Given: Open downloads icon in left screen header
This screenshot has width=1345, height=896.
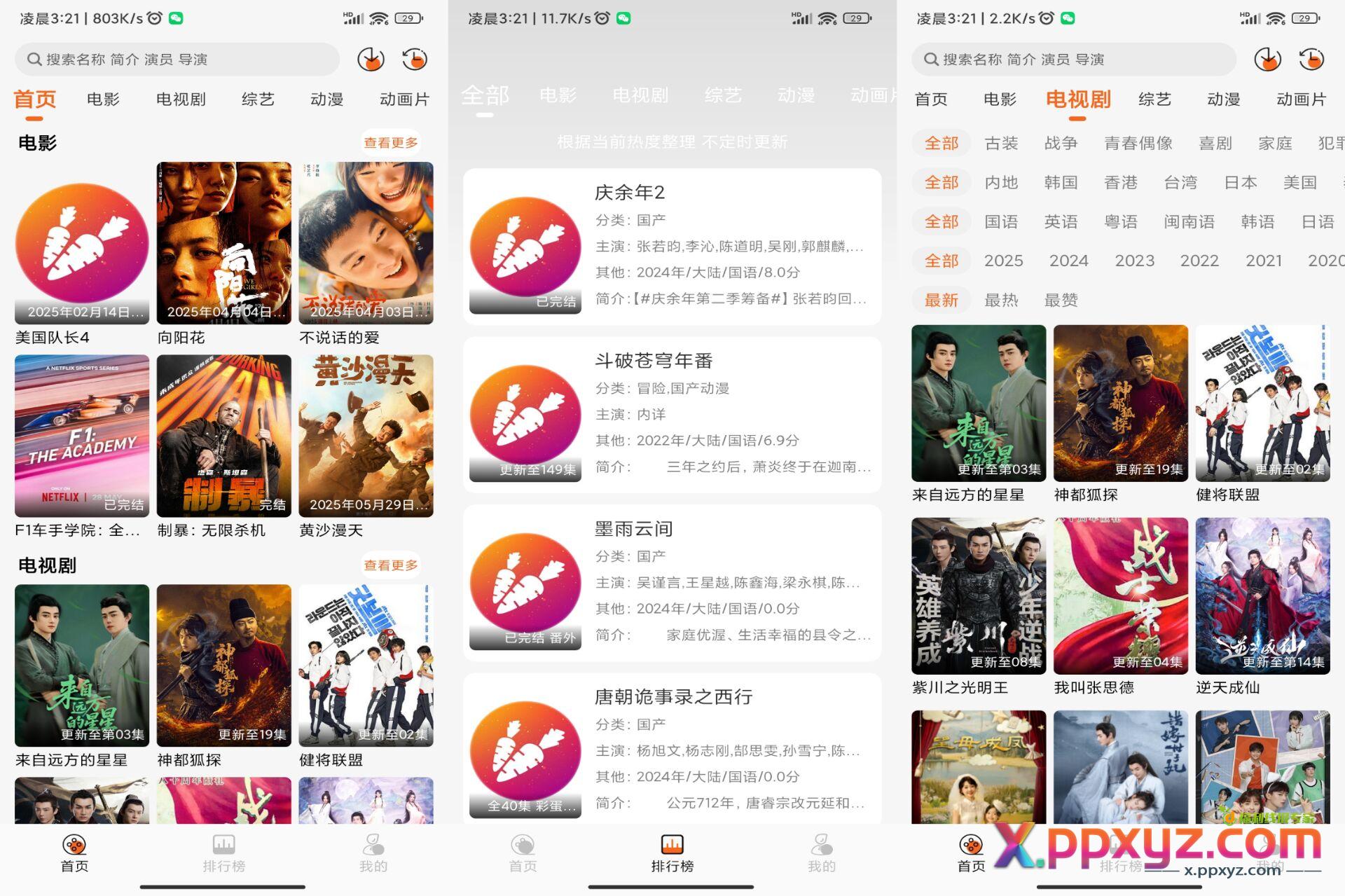Looking at the screenshot, I should 371,60.
